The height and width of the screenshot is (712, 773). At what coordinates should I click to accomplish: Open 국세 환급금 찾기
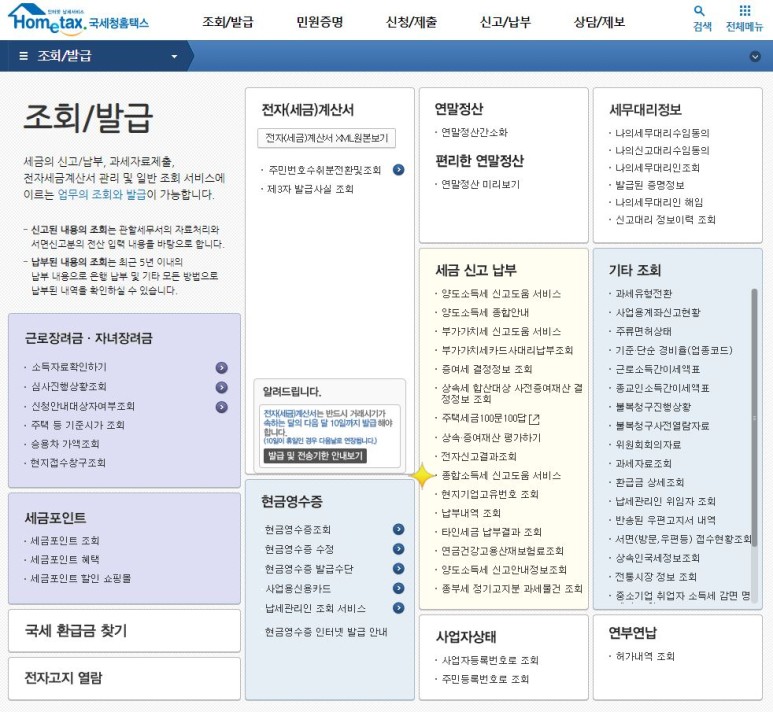124,631
